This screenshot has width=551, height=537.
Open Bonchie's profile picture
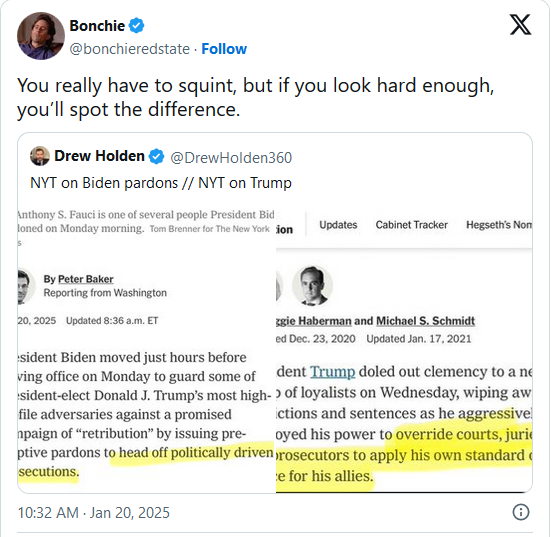(41, 36)
